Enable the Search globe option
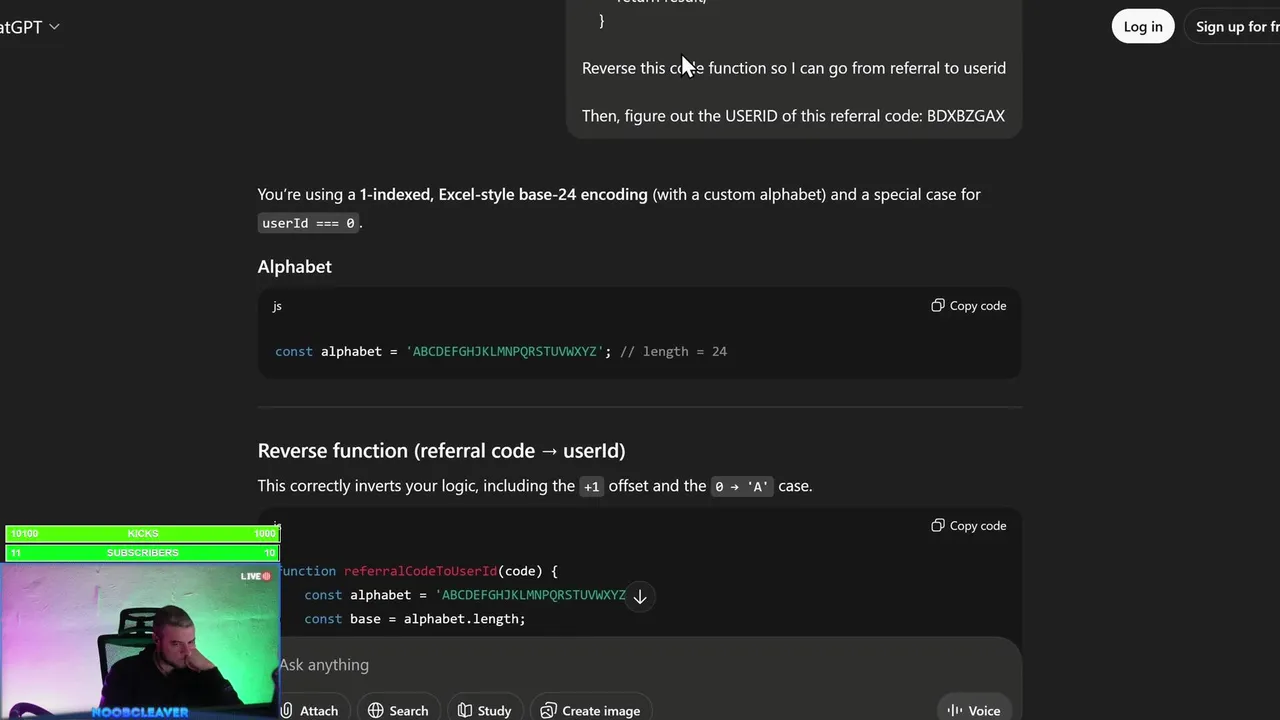 [397, 710]
